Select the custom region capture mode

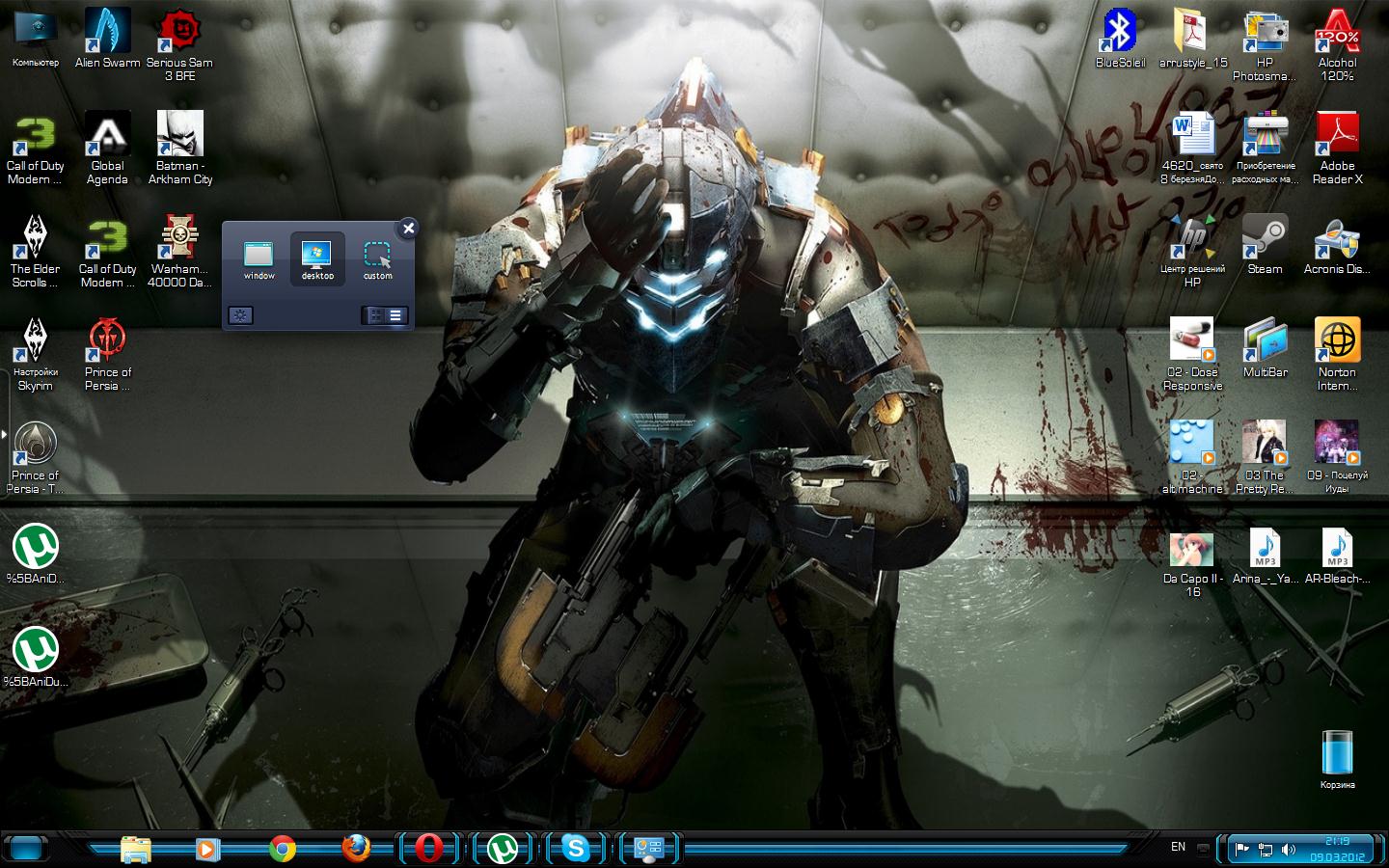377,259
